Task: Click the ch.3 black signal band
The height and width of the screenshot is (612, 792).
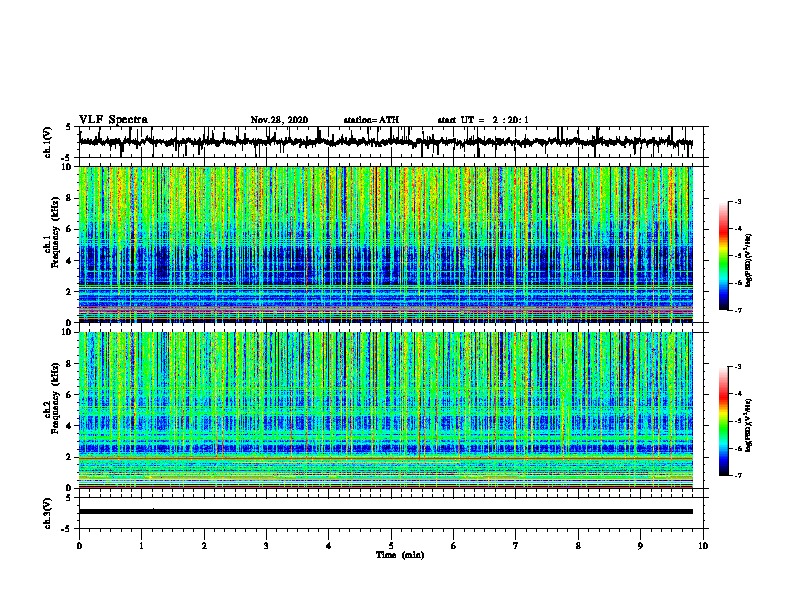Action: pyautogui.click(x=385, y=512)
